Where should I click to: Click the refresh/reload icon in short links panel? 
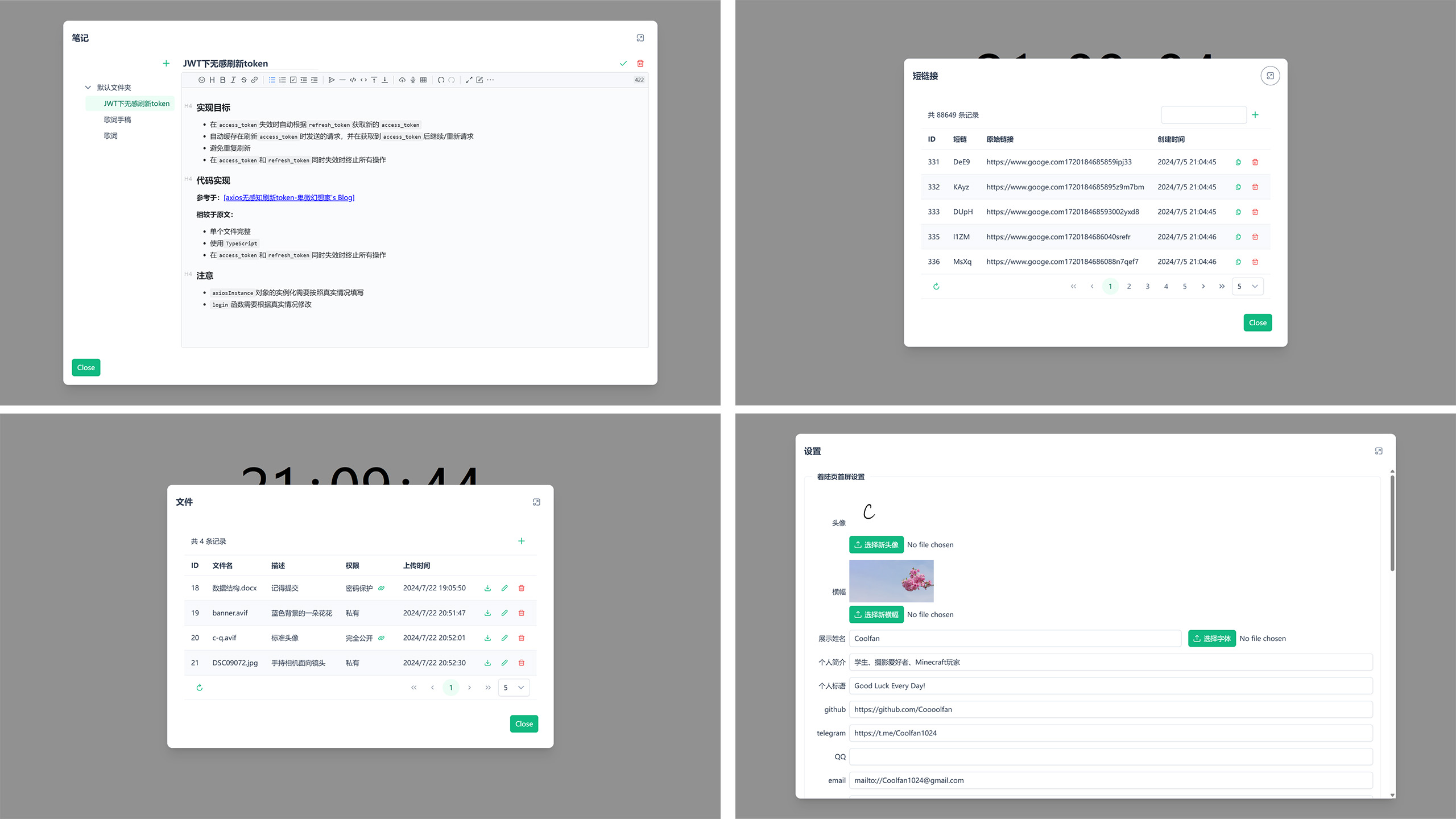(936, 286)
